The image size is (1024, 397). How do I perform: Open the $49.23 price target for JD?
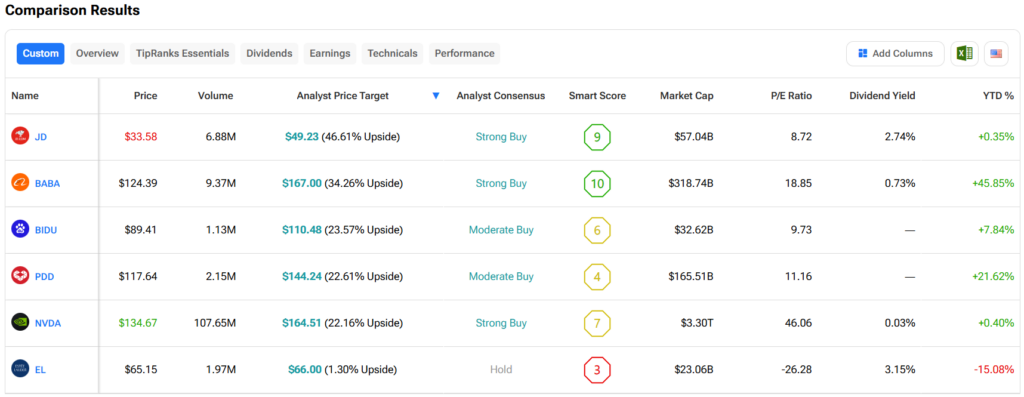click(x=302, y=137)
